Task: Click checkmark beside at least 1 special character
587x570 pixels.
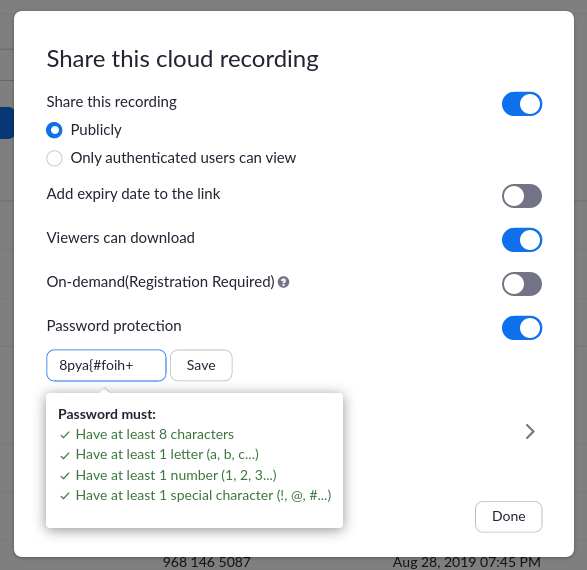Action: click(65, 496)
